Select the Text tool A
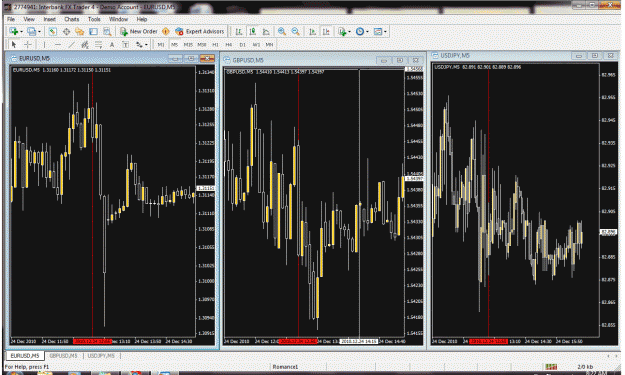625x375 pixels. coord(112,45)
